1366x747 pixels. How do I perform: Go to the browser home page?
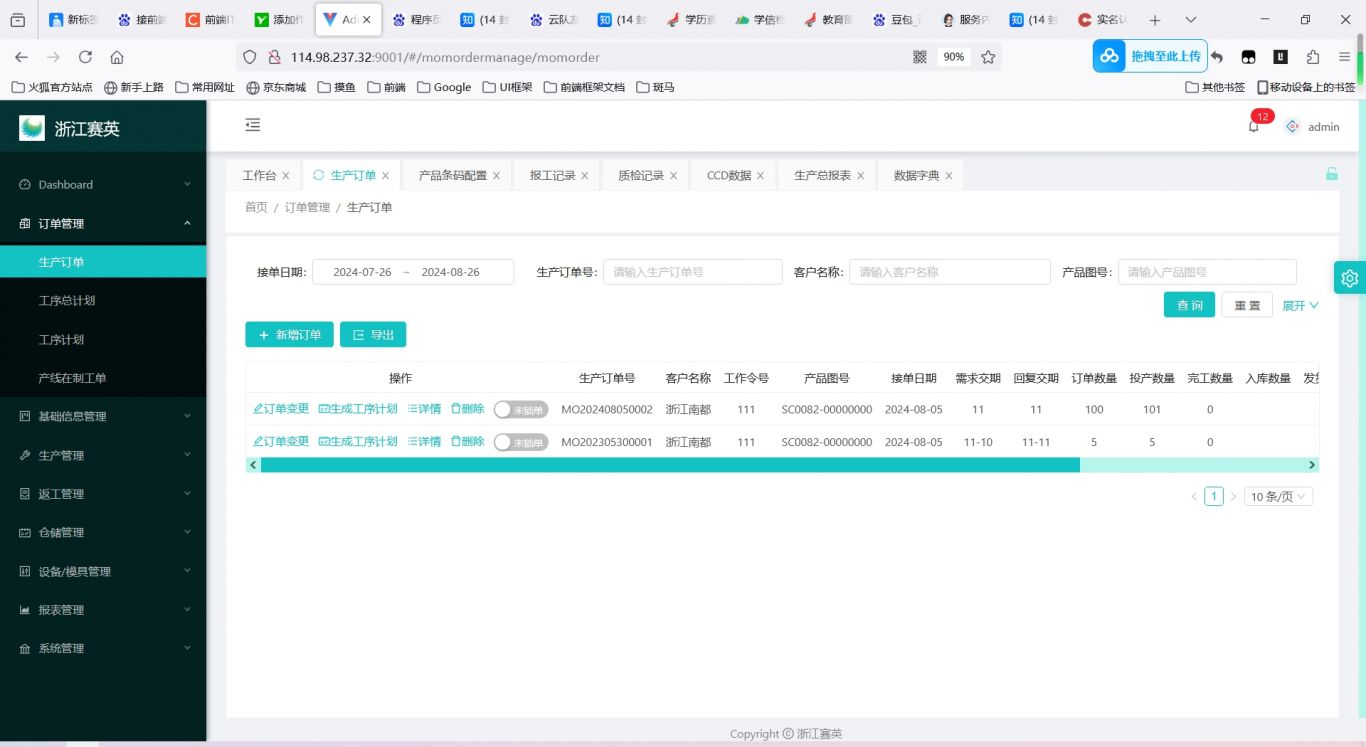[x=117, y=57]
